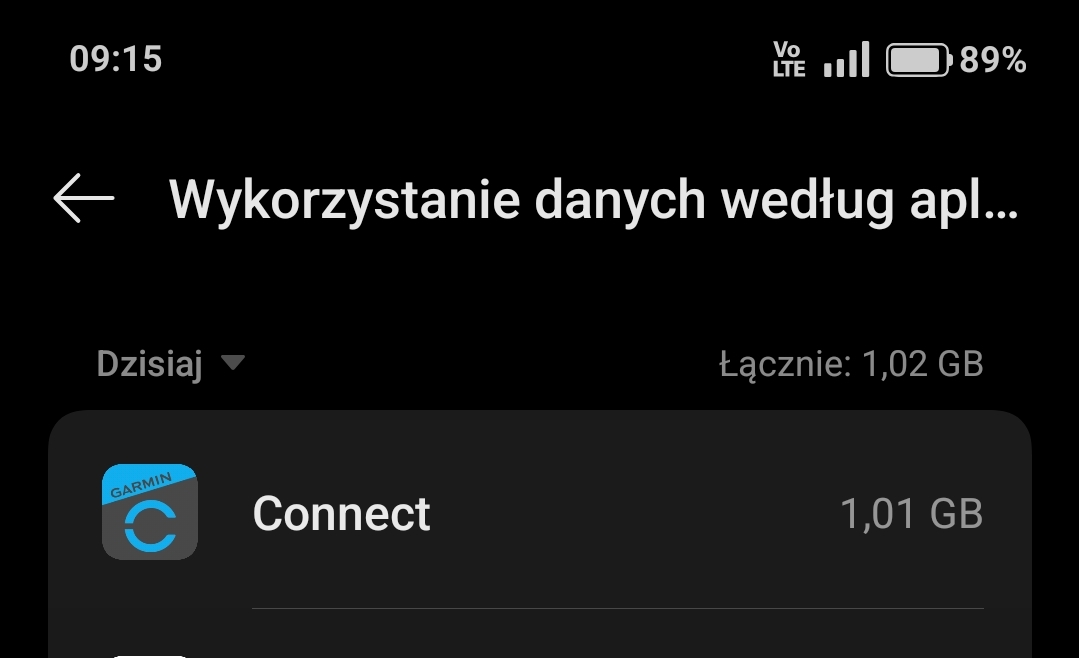Open the Garmin Connect app icon
1079x658 pixels.
click(x=150, y=511)
